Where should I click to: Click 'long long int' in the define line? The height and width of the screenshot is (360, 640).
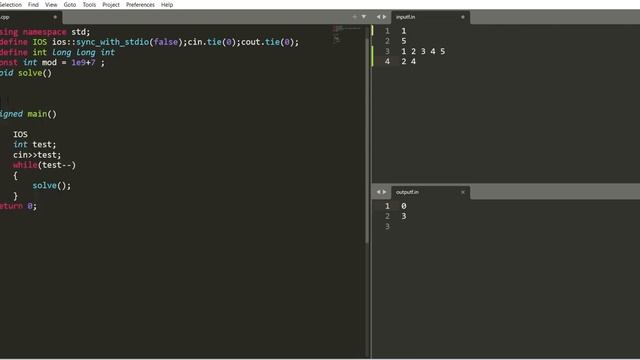pyautogui.click(x=83, y=52)
